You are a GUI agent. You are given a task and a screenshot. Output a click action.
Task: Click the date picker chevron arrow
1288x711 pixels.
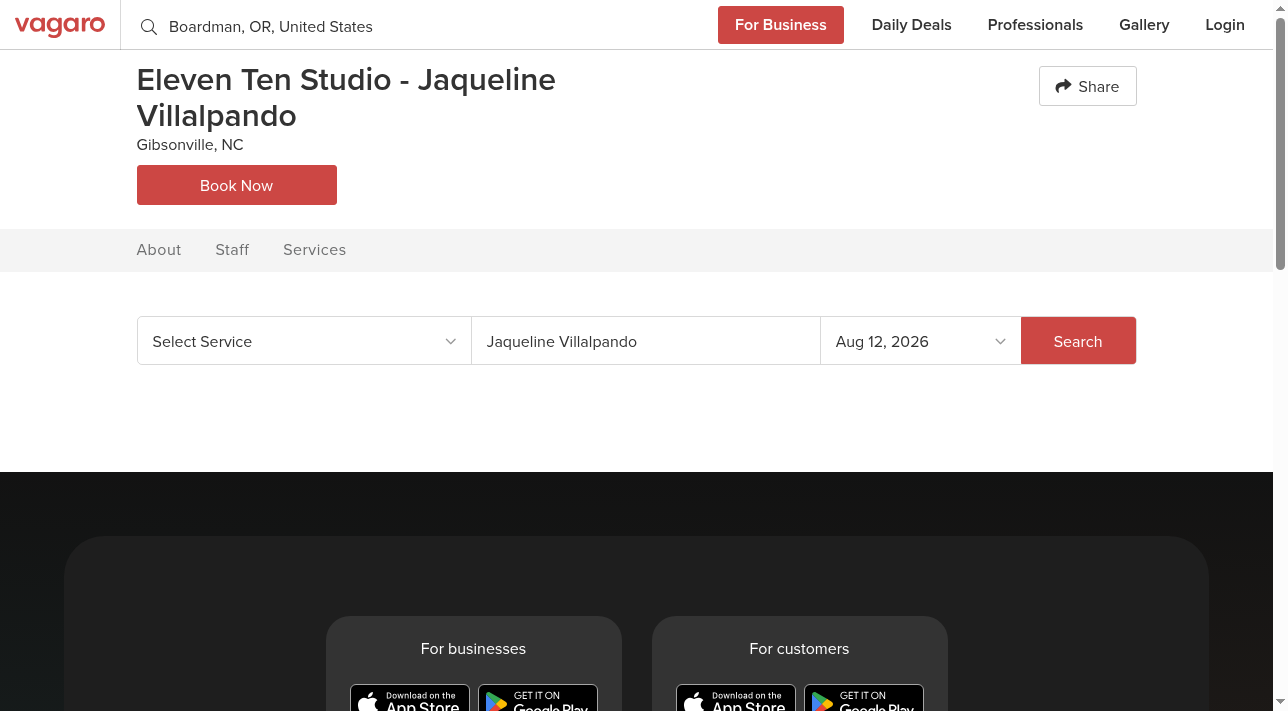coord(1000,342)
